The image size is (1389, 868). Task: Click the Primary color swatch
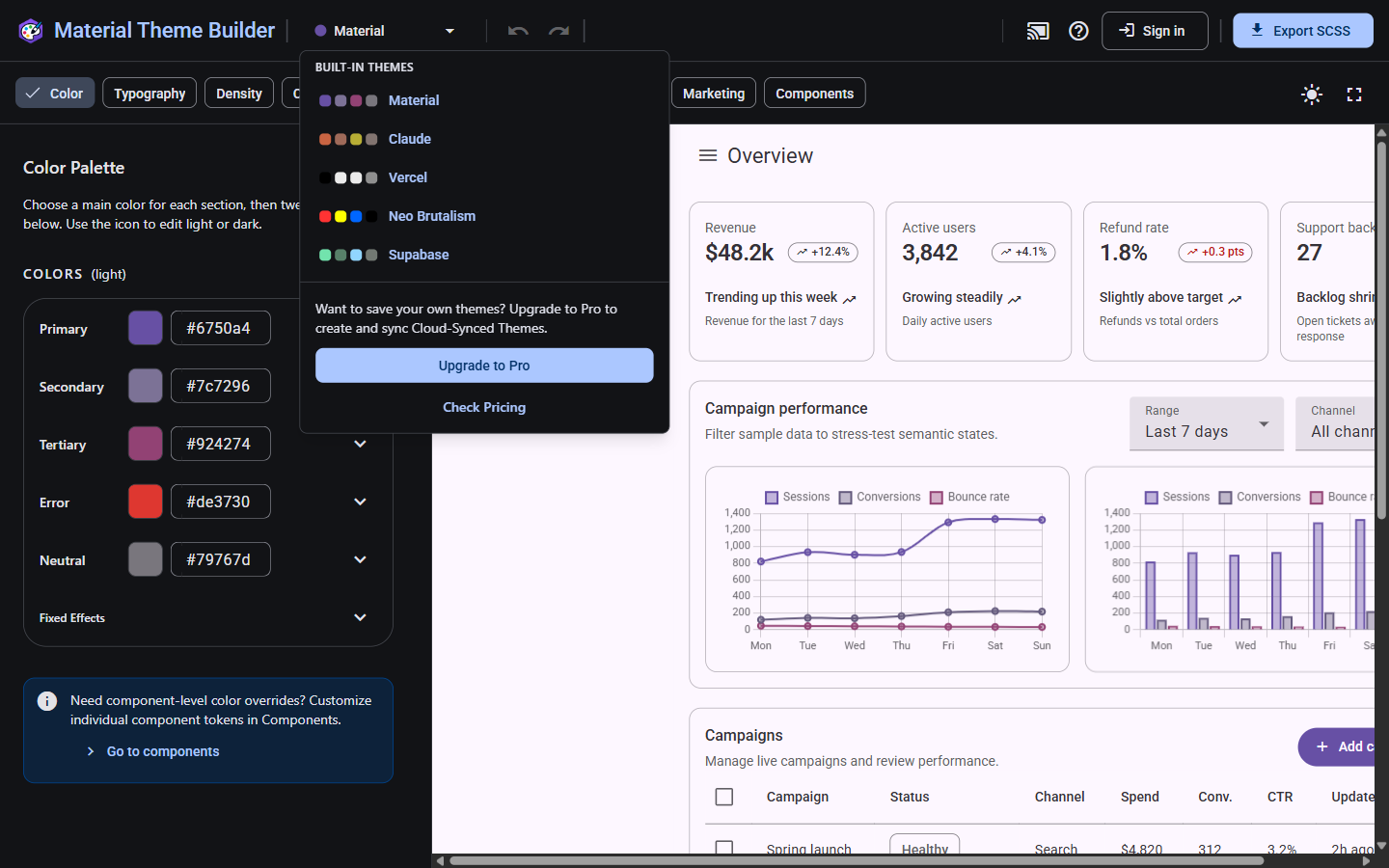(146, 328)
